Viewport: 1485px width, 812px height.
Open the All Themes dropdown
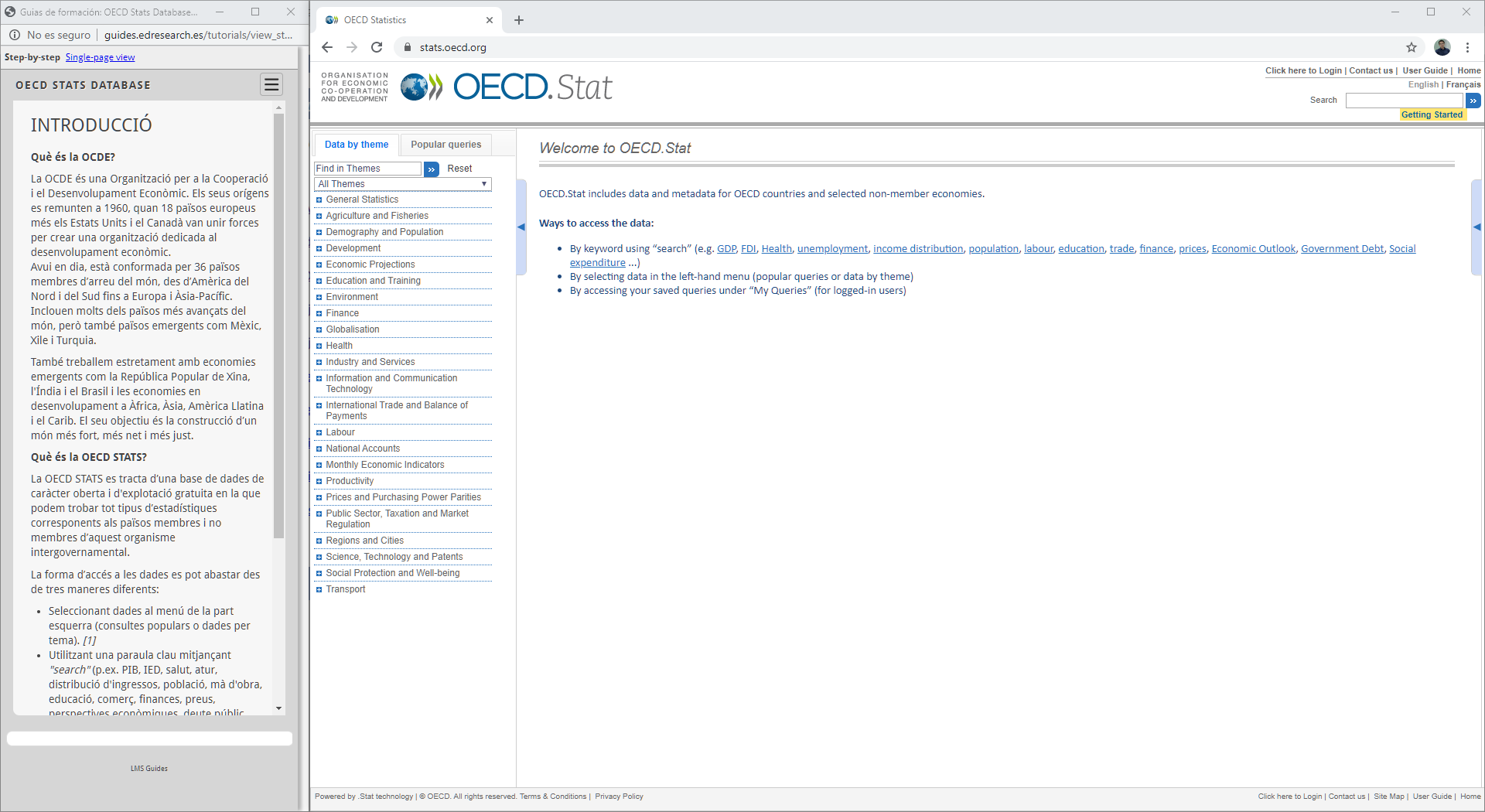403,184
